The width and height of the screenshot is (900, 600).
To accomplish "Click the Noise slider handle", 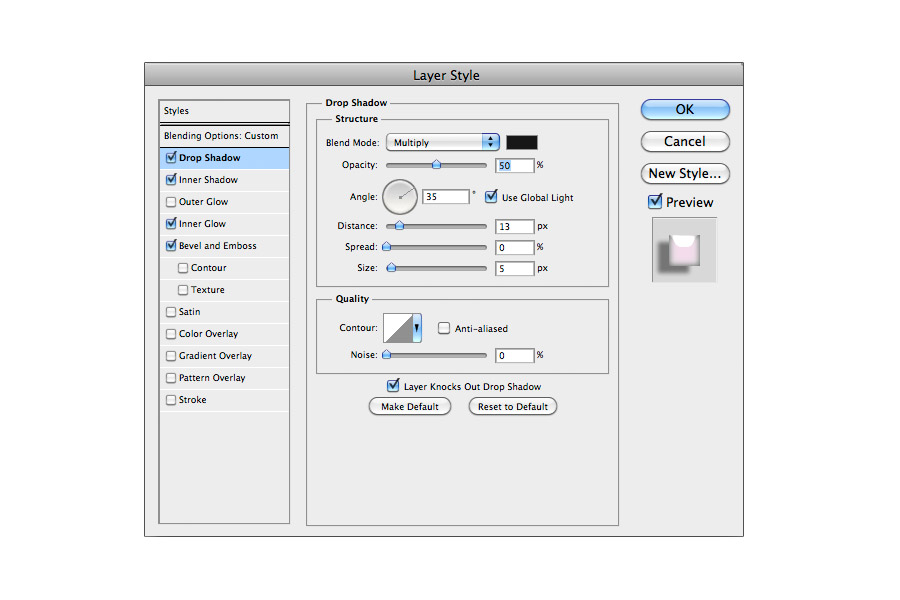I will 387,355.
